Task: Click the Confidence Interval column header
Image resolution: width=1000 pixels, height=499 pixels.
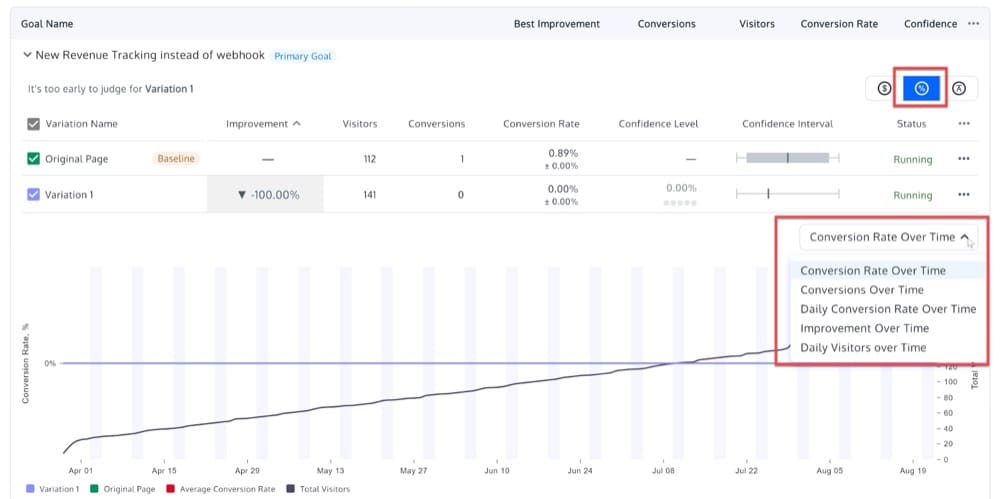Action: coord(788,124)
